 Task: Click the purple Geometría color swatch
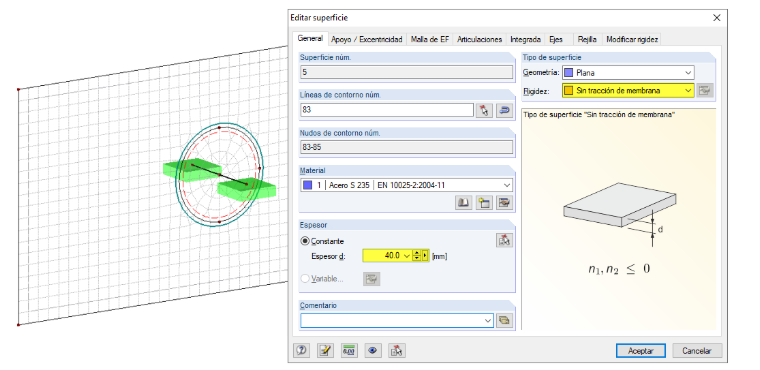point(569,73)
